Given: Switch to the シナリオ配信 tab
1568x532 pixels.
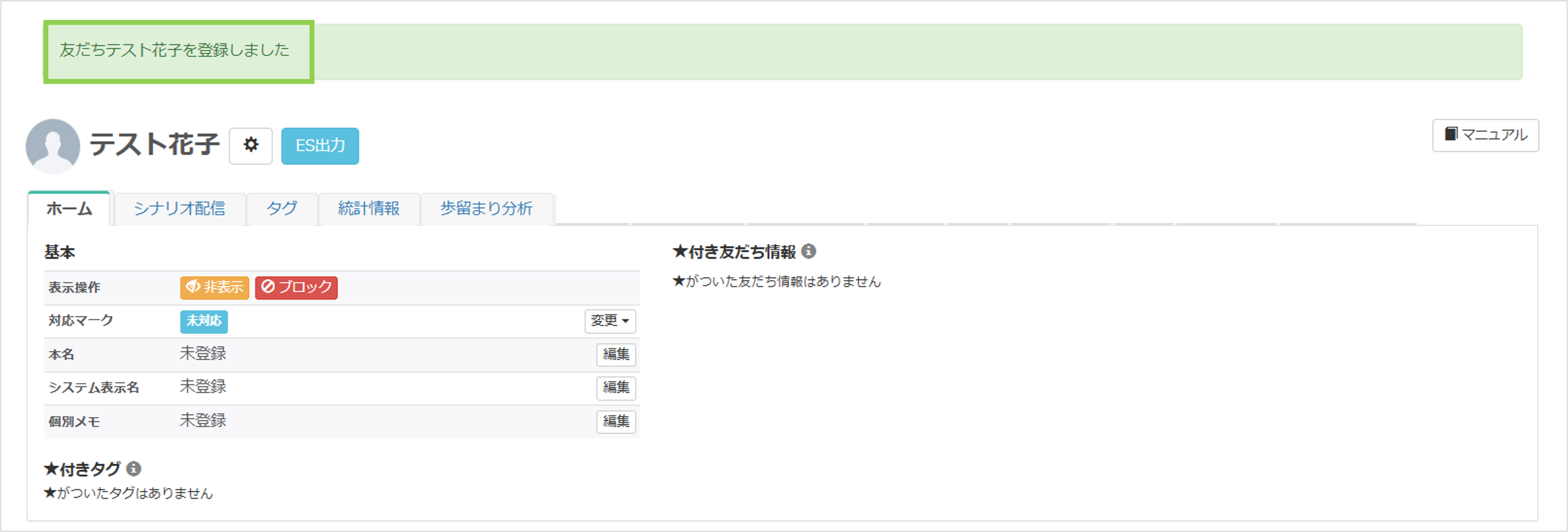Looking at the screenshot, I should (x=180, y=209).
